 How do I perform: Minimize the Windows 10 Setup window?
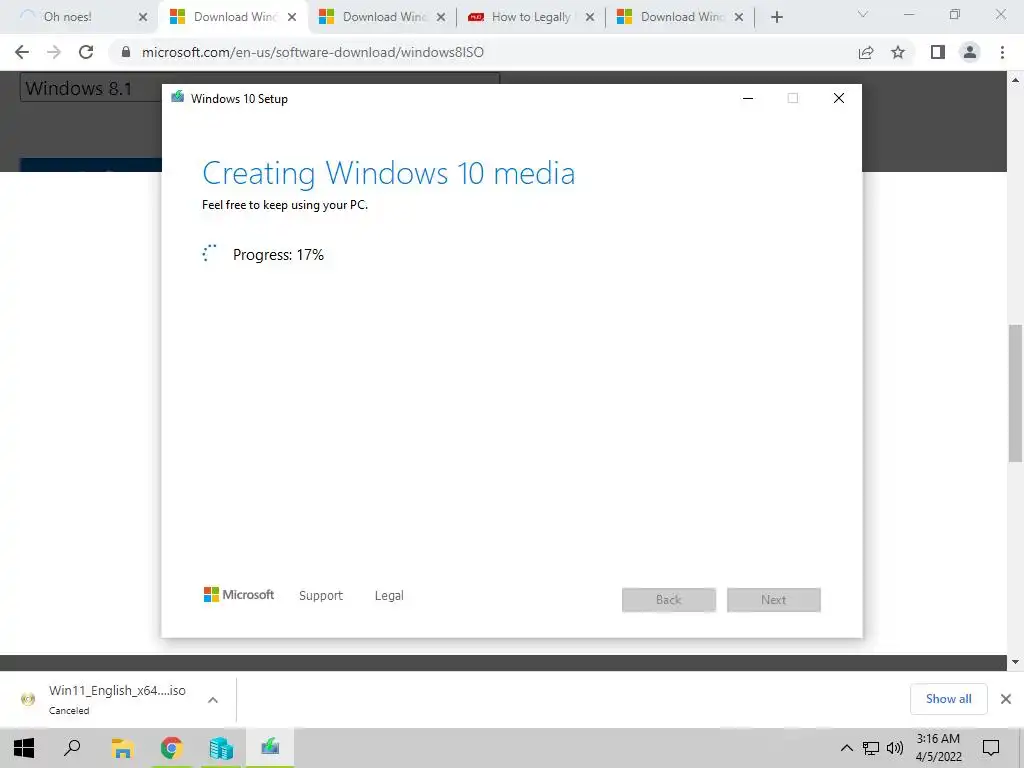click(x=748, y=98)
